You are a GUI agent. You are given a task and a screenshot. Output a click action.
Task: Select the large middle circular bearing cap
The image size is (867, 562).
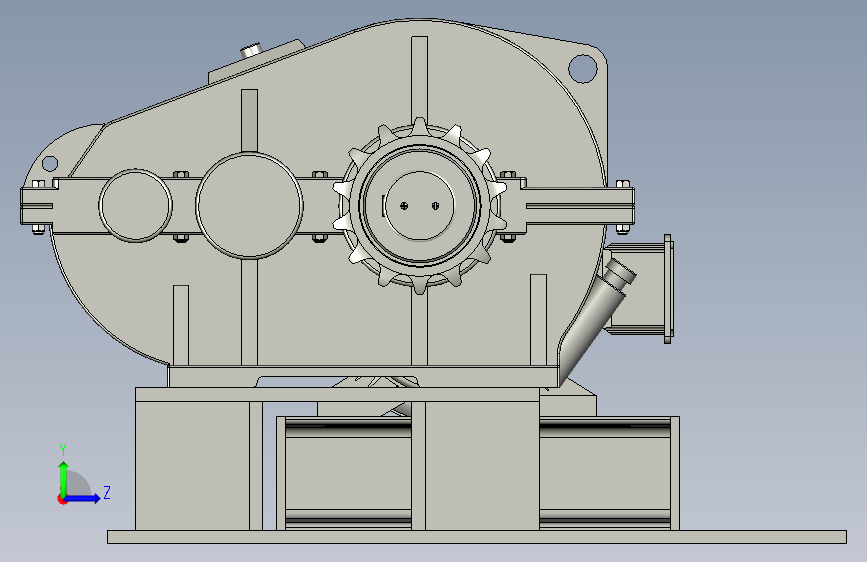click(x=249, y=205)
